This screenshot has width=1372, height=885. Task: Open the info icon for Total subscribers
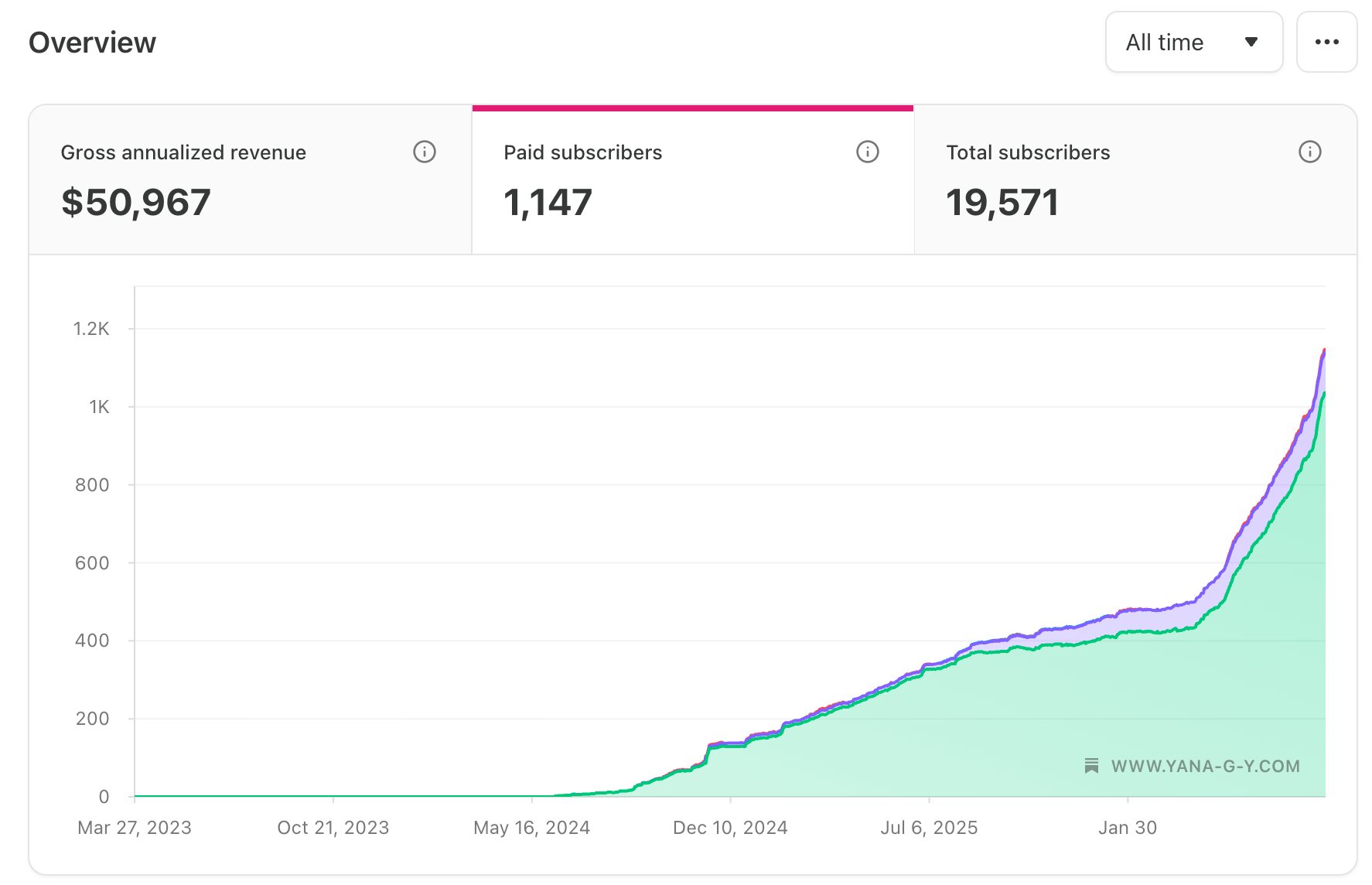pyautogui.click(x=1310, y=152)
